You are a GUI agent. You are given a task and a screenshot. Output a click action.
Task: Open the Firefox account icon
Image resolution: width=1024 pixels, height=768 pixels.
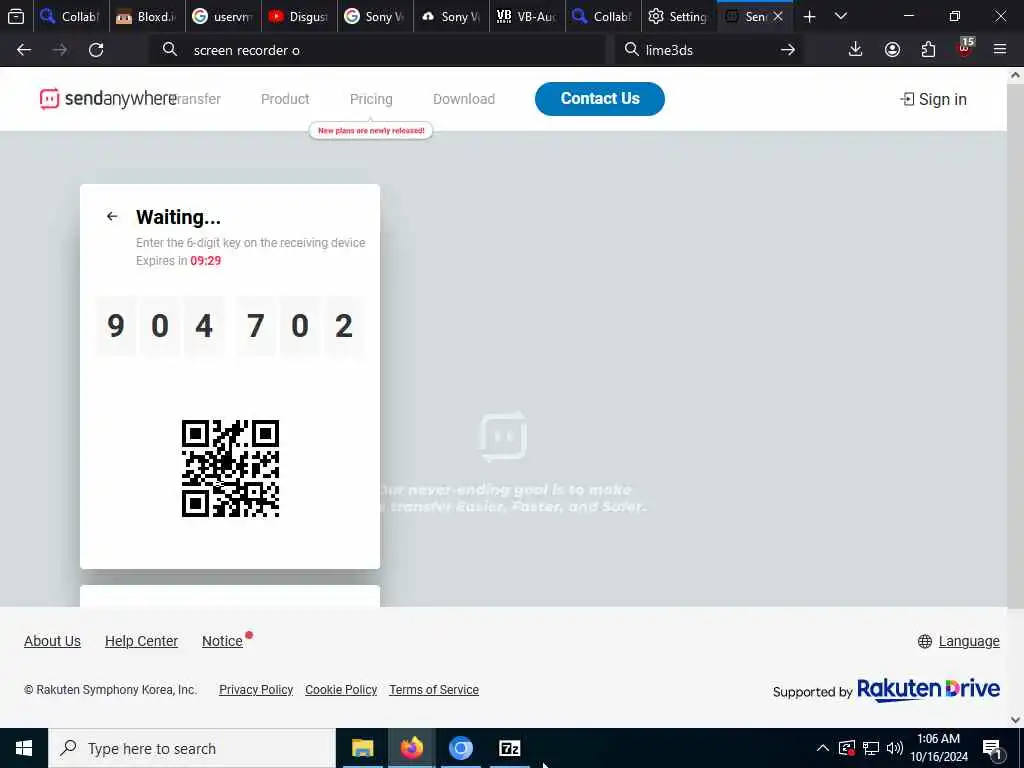point(892,50)
